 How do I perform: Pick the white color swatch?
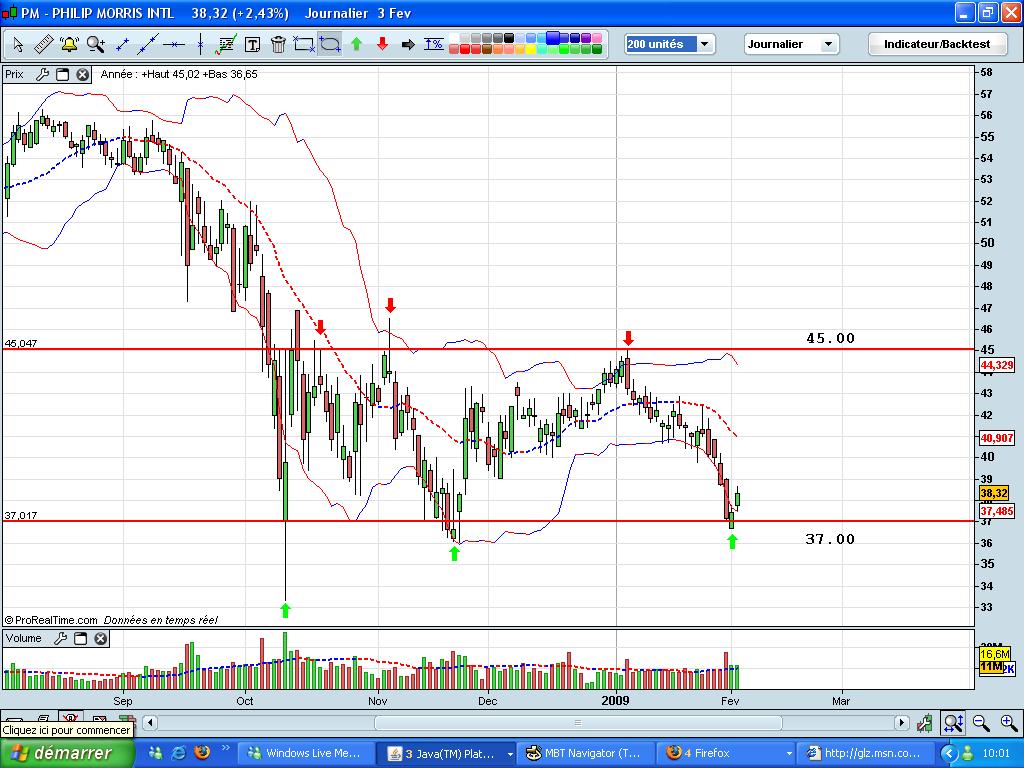(454, 37)
